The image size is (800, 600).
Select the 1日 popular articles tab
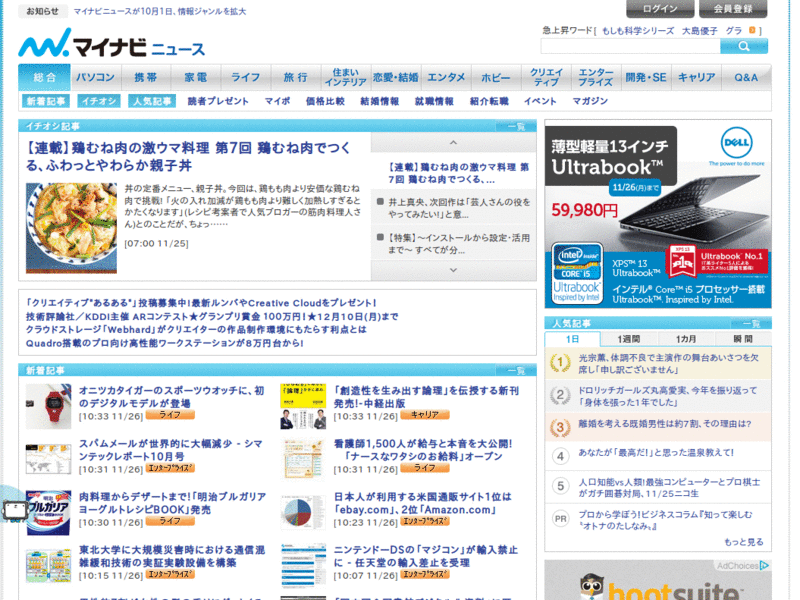pos(572,339)
